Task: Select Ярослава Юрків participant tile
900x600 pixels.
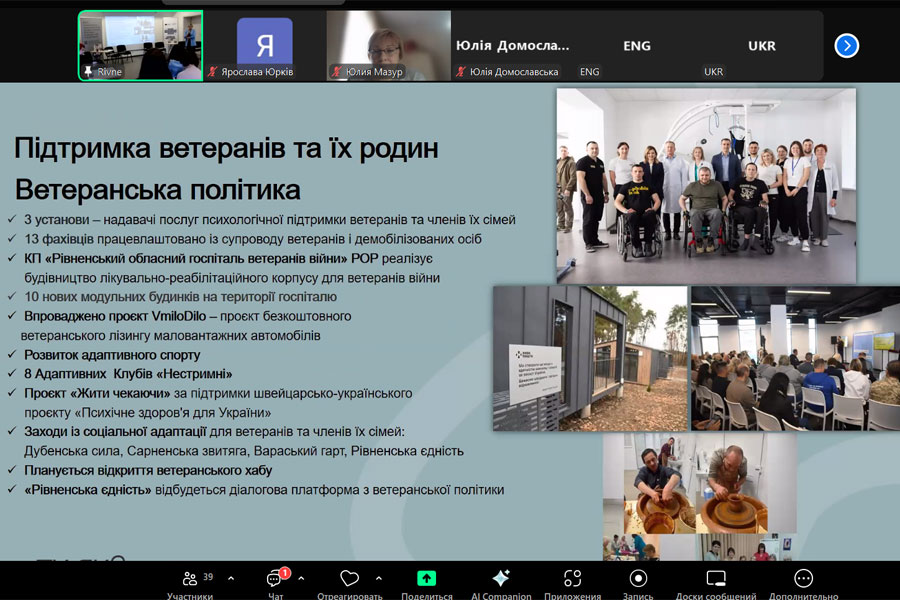Action: click(265, 46)
